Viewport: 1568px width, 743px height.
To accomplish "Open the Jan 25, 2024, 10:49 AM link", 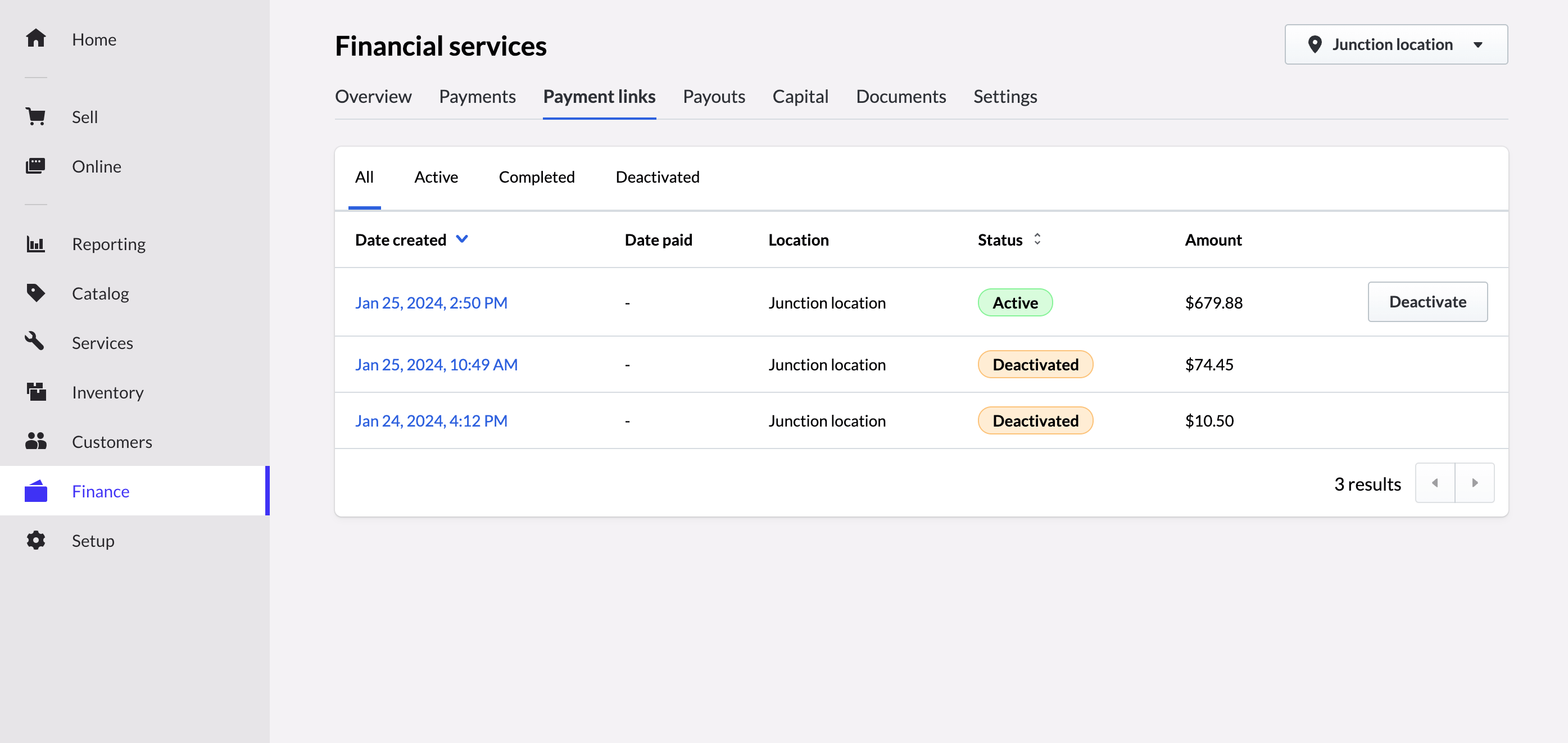I will coord(436,365).
